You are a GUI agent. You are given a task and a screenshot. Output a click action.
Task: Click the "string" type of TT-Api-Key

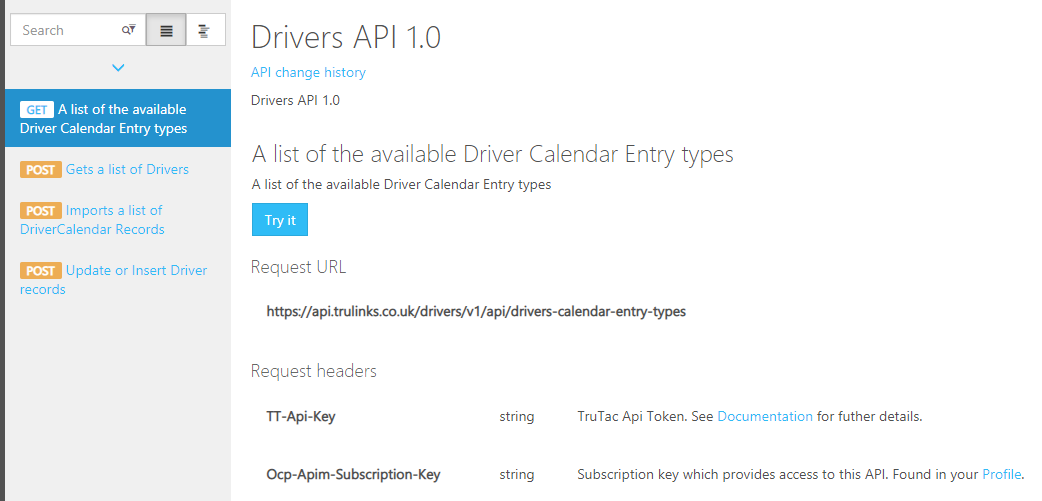[517, 417]
